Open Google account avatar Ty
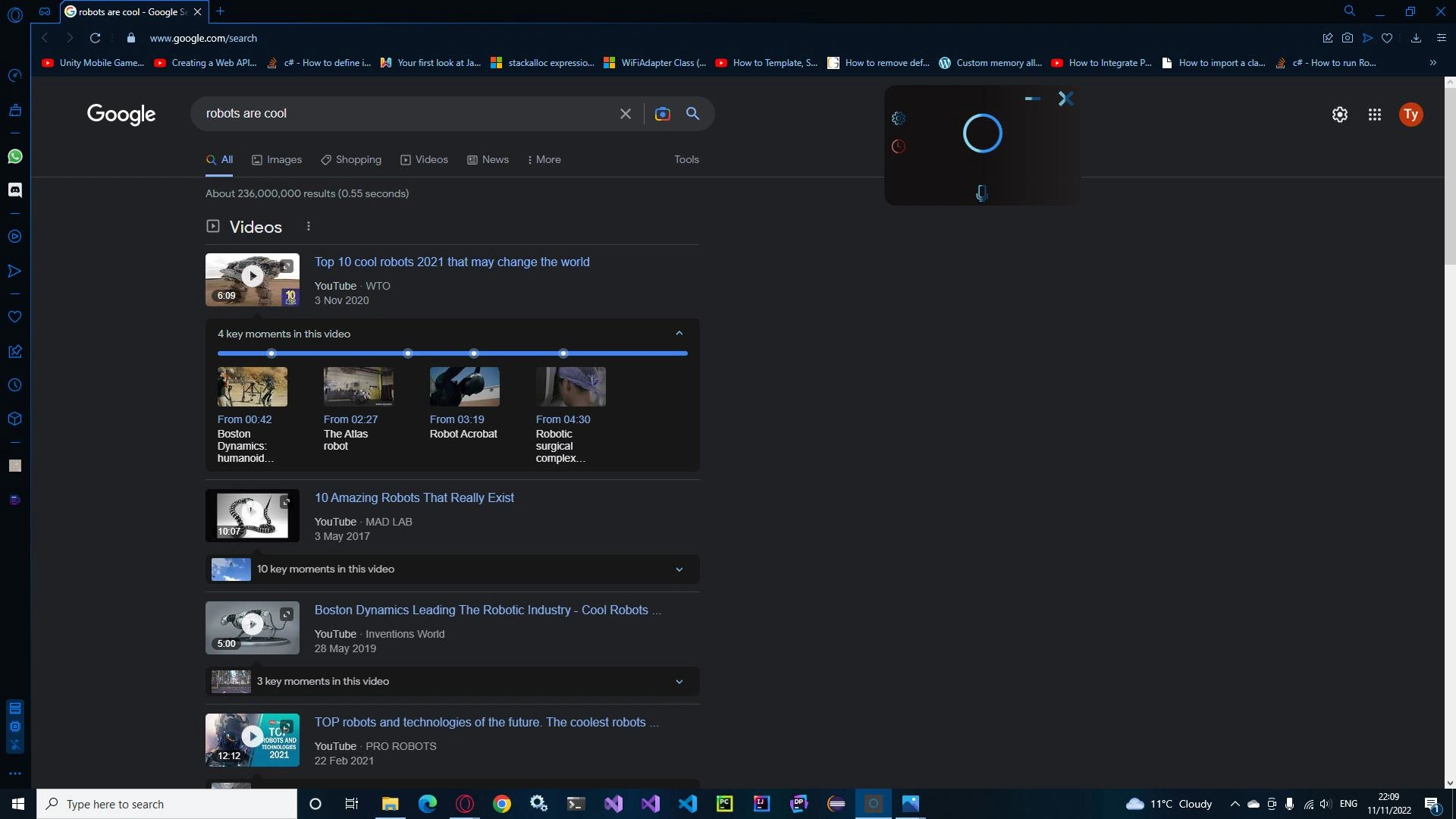 1410,115
